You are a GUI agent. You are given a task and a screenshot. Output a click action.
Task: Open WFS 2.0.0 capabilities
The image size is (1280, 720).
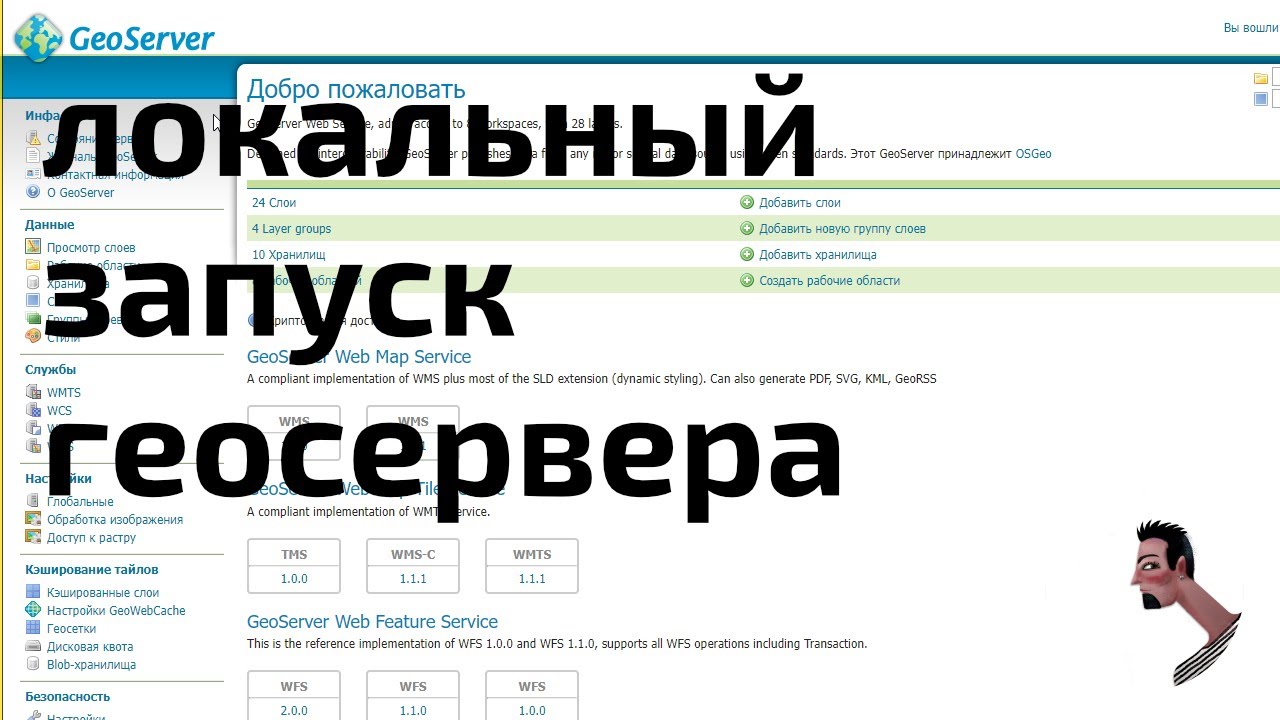(294, 710)
